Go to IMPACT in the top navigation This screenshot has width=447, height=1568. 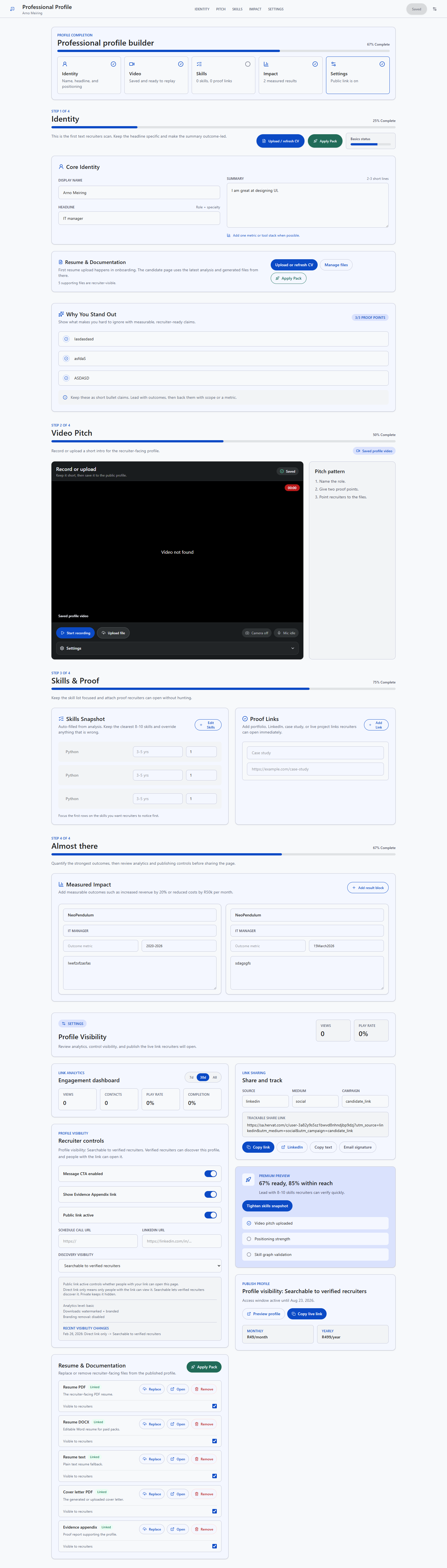point(255,9)
